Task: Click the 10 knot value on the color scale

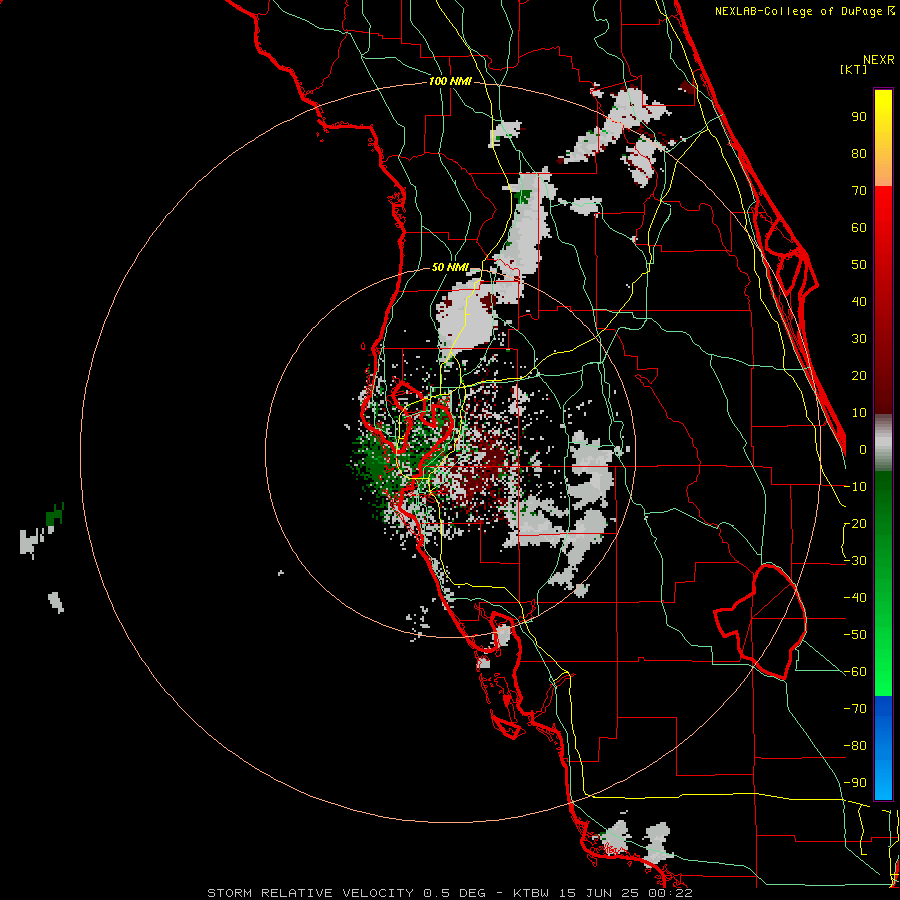Action: coord(859,413)
